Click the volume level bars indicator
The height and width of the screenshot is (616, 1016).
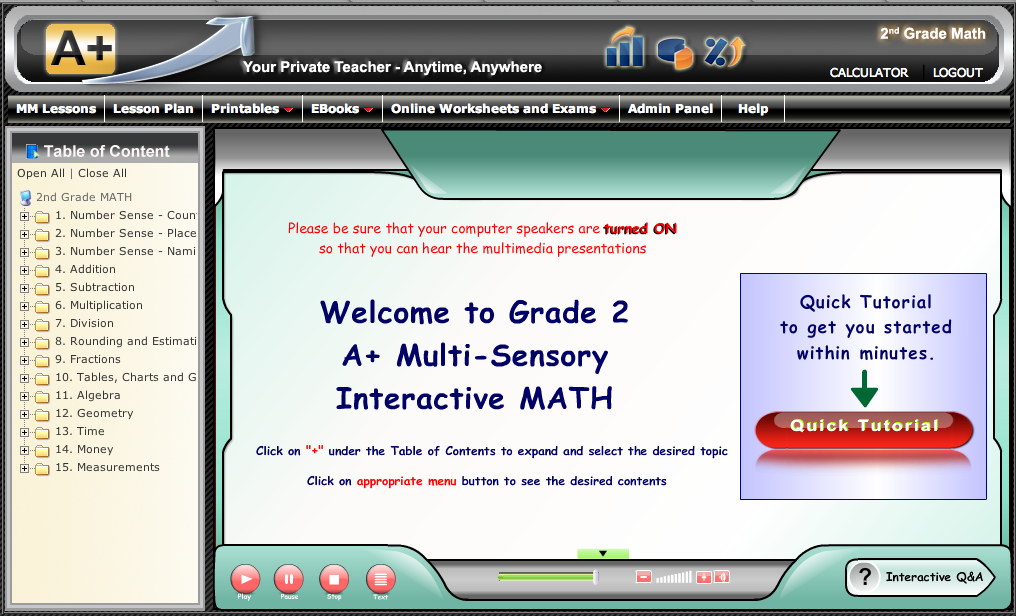pos(674,576)
